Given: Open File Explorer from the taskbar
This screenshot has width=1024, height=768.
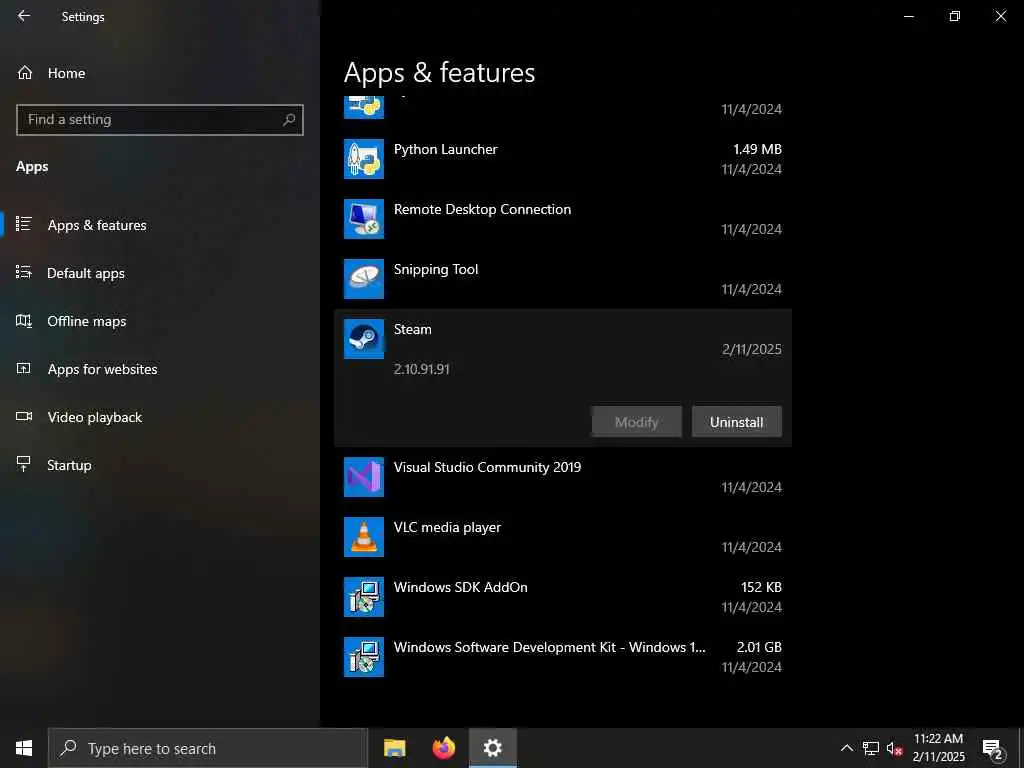Looking at the screenshot, I should click(x=394, y=748).
